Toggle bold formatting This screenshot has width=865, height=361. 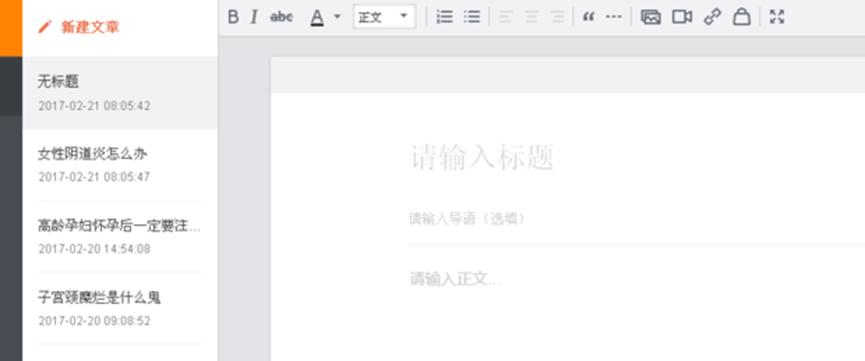pos(233,17)
